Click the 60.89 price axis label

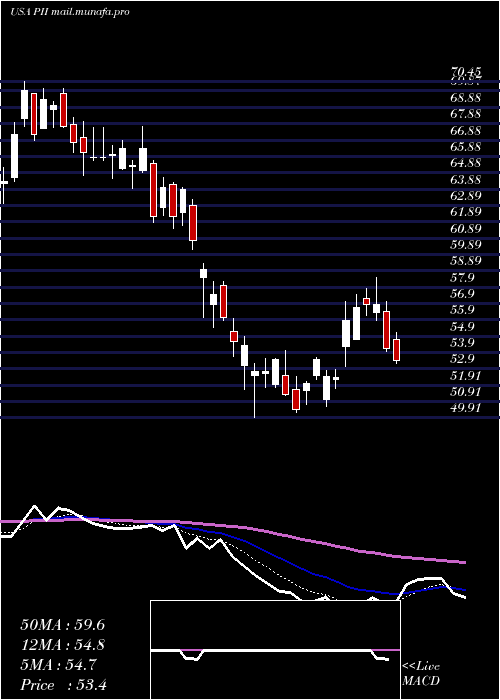point(466,229)
